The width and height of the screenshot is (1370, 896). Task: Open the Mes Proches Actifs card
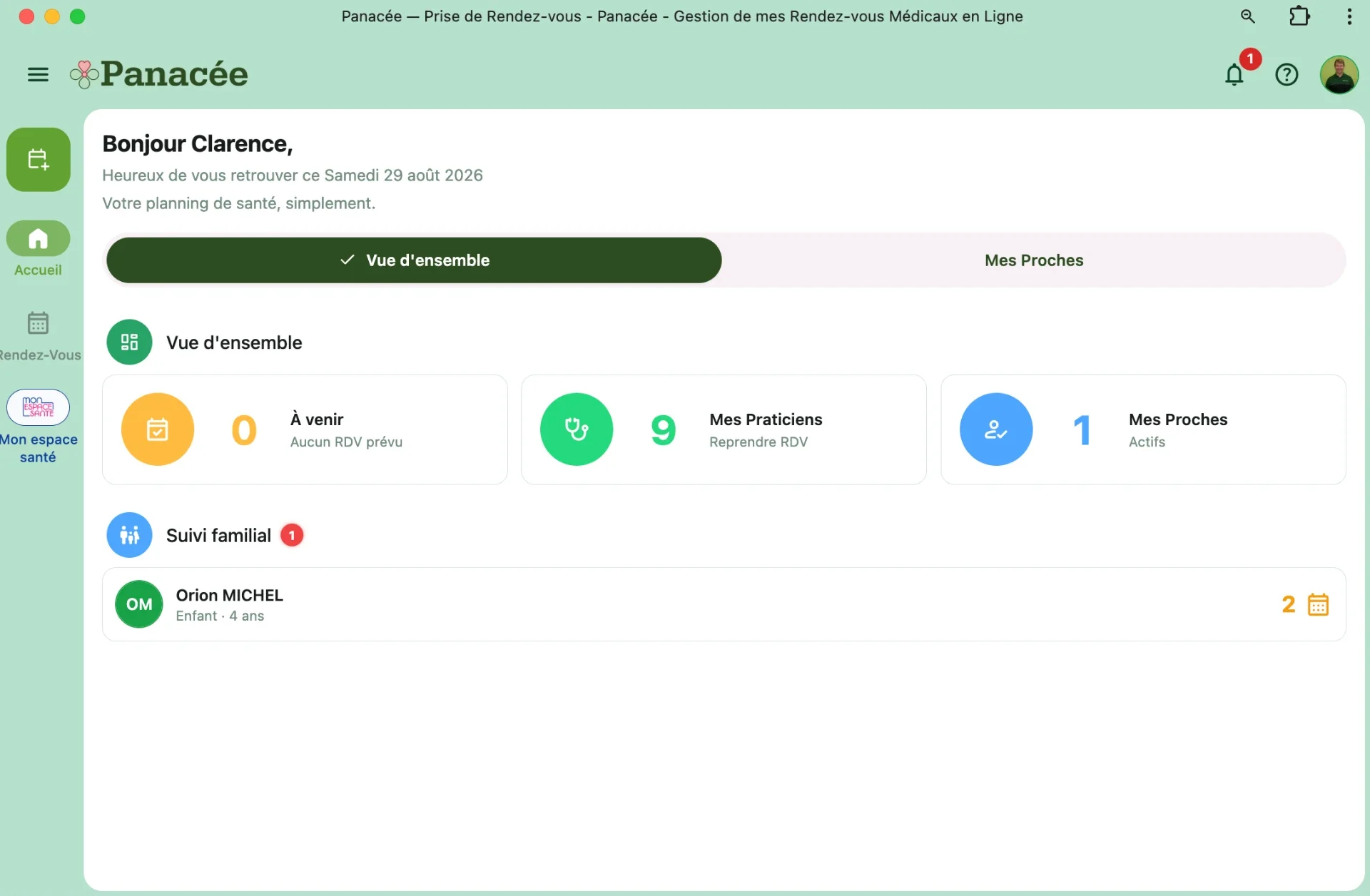(1143, 429)
